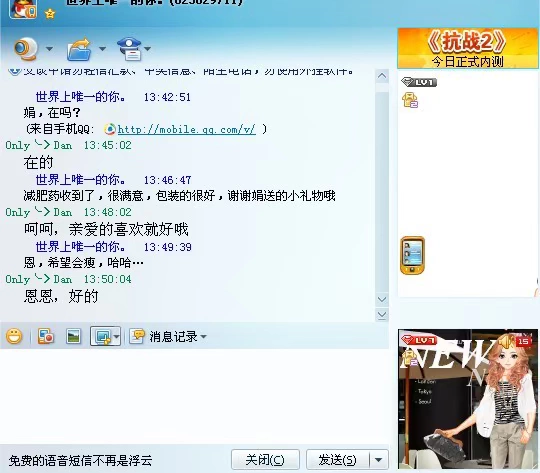Click LV7 diamond badge on QQ show
Viewport: 540px width, 473px height.
click(419, 340)
